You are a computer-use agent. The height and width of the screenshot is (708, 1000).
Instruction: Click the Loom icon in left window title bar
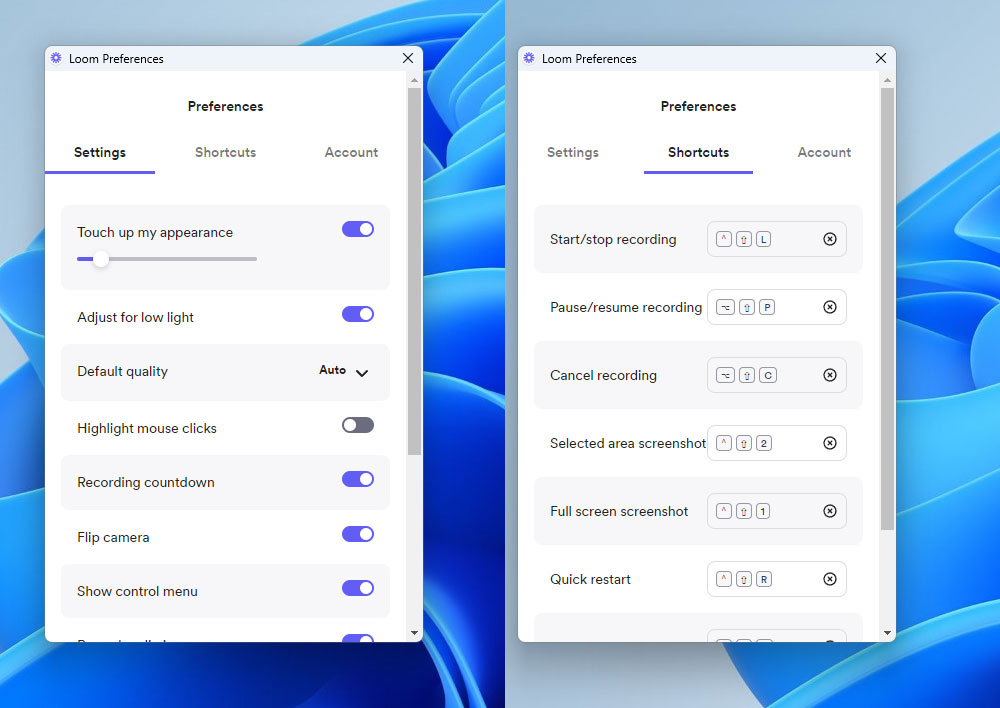[56, 58]
